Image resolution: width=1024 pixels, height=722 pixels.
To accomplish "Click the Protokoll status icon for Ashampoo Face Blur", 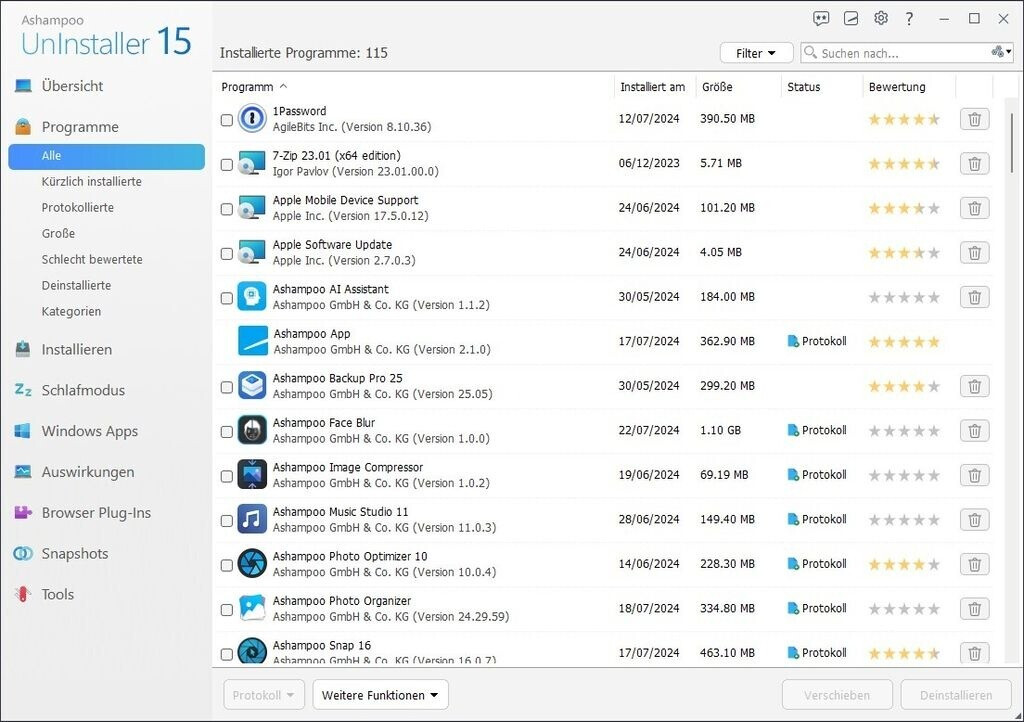I will click(x=793, y=430).
